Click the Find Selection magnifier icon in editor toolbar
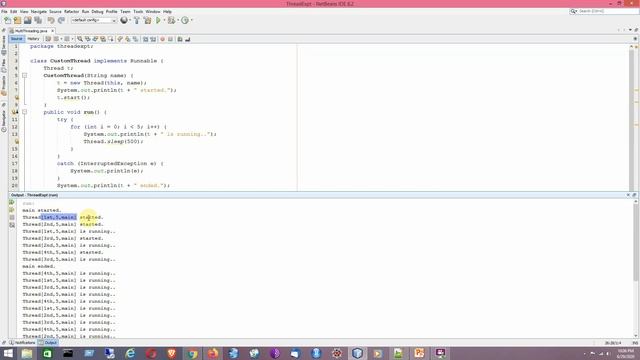Screen dimensions: 640x360 pyautogui.click(x=80, y=39)
